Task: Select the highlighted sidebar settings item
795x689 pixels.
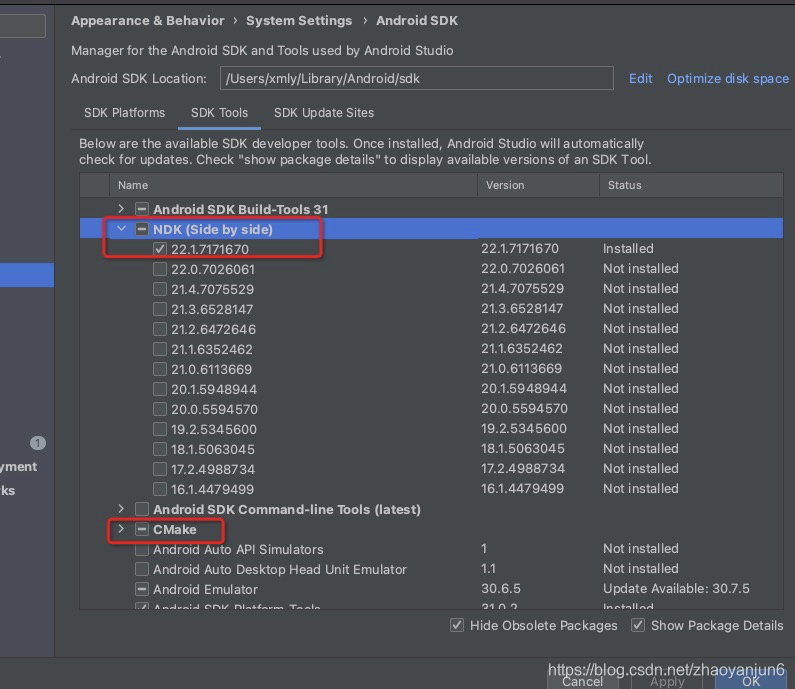Action: (x=27, y=275)
